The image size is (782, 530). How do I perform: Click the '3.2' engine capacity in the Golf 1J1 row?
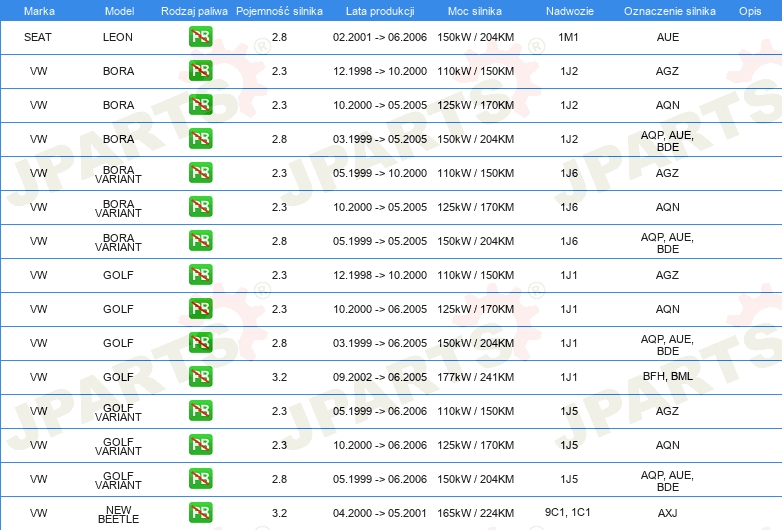279,377
